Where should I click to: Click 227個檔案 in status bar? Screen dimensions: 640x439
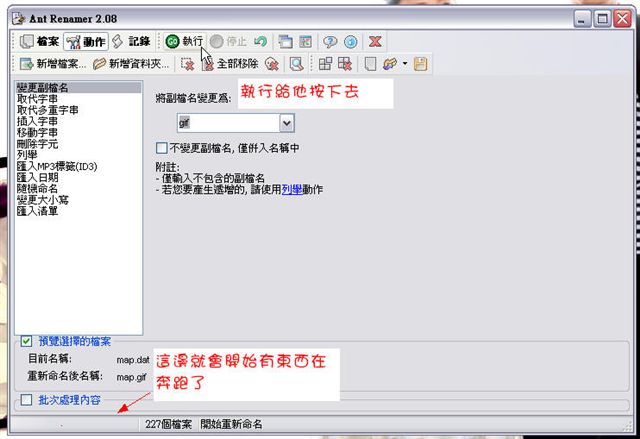click(x=168, y=424)
